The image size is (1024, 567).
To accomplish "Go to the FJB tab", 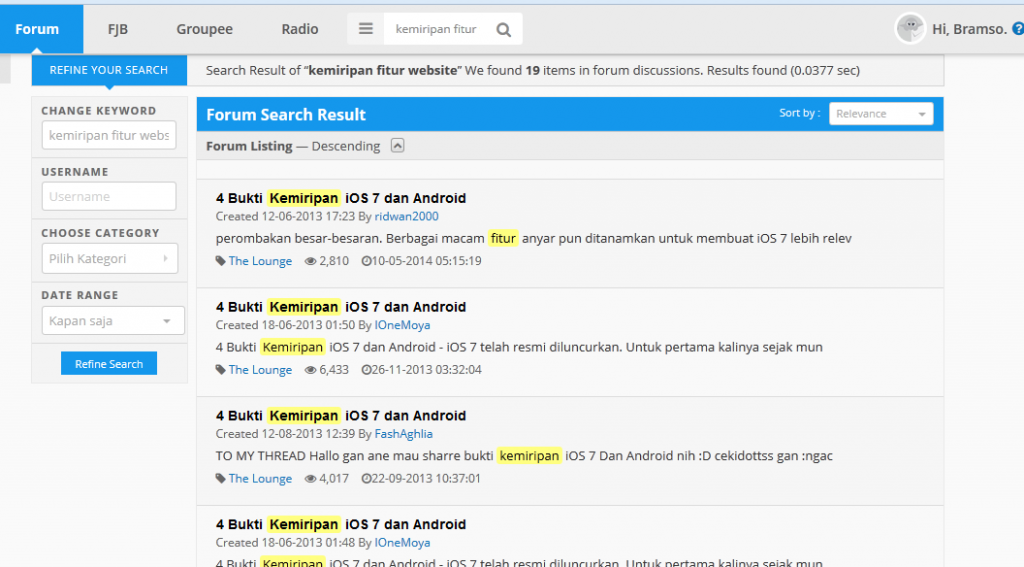I will pos(118,29).
